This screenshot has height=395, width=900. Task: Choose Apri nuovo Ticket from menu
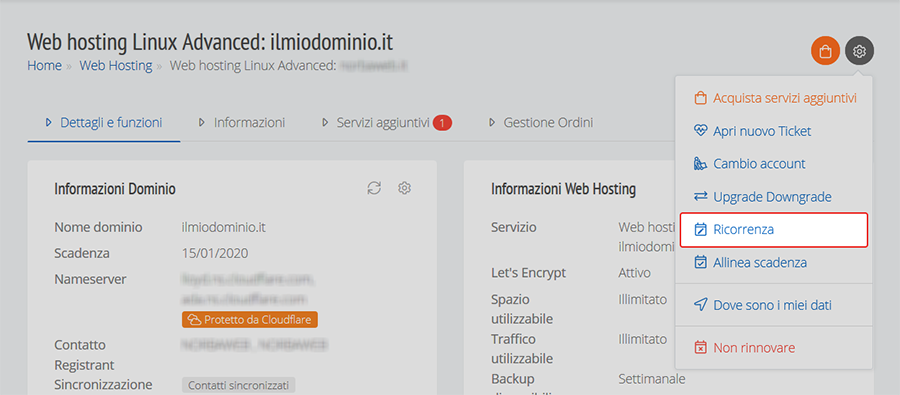pos(774,131)
